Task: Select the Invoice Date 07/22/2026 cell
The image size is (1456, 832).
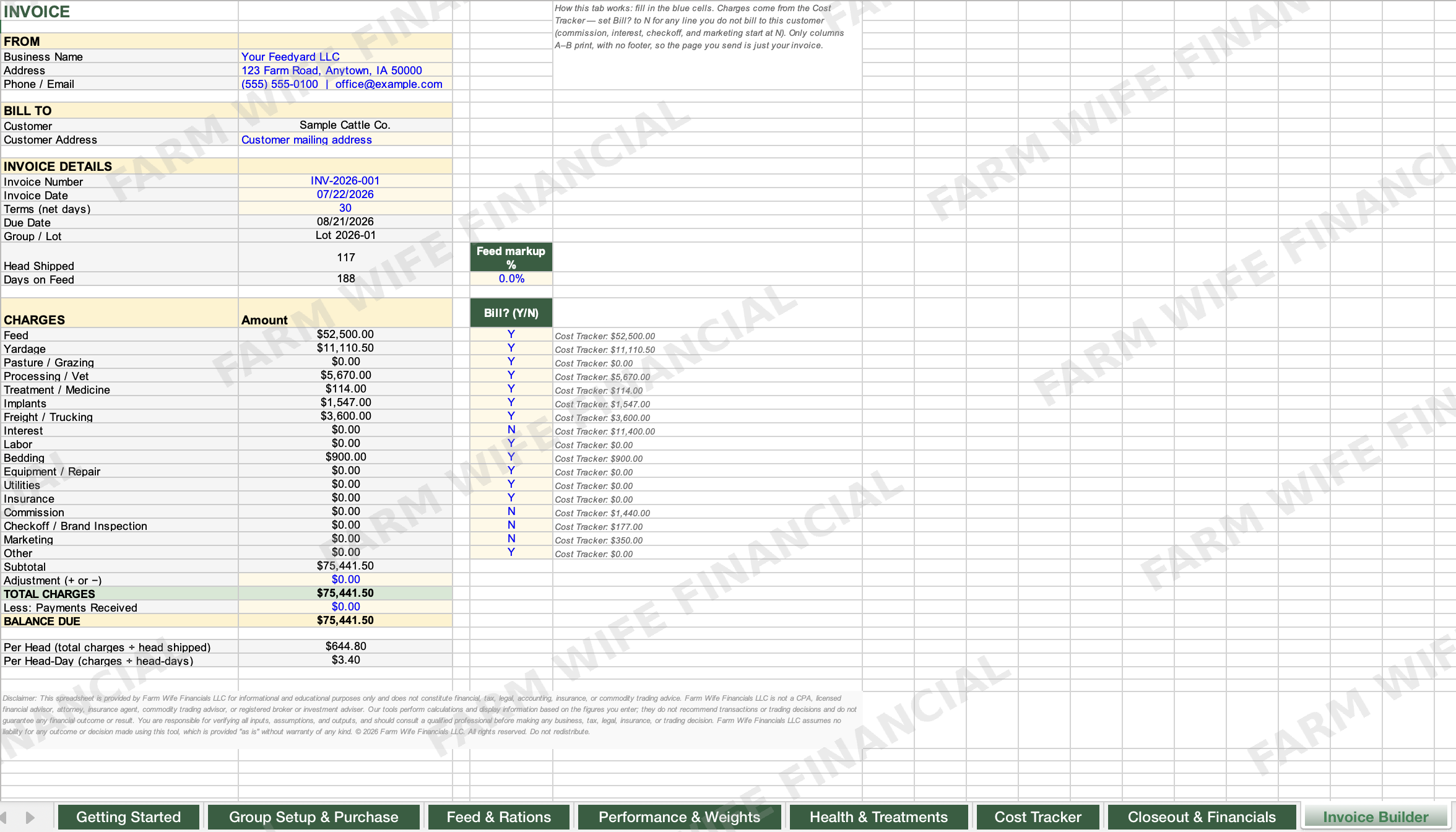Action: click(x=345, y=194)
